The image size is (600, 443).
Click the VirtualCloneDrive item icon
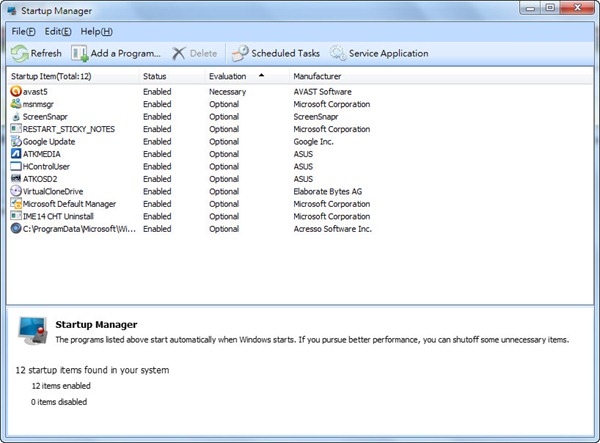tap(15, 191)
